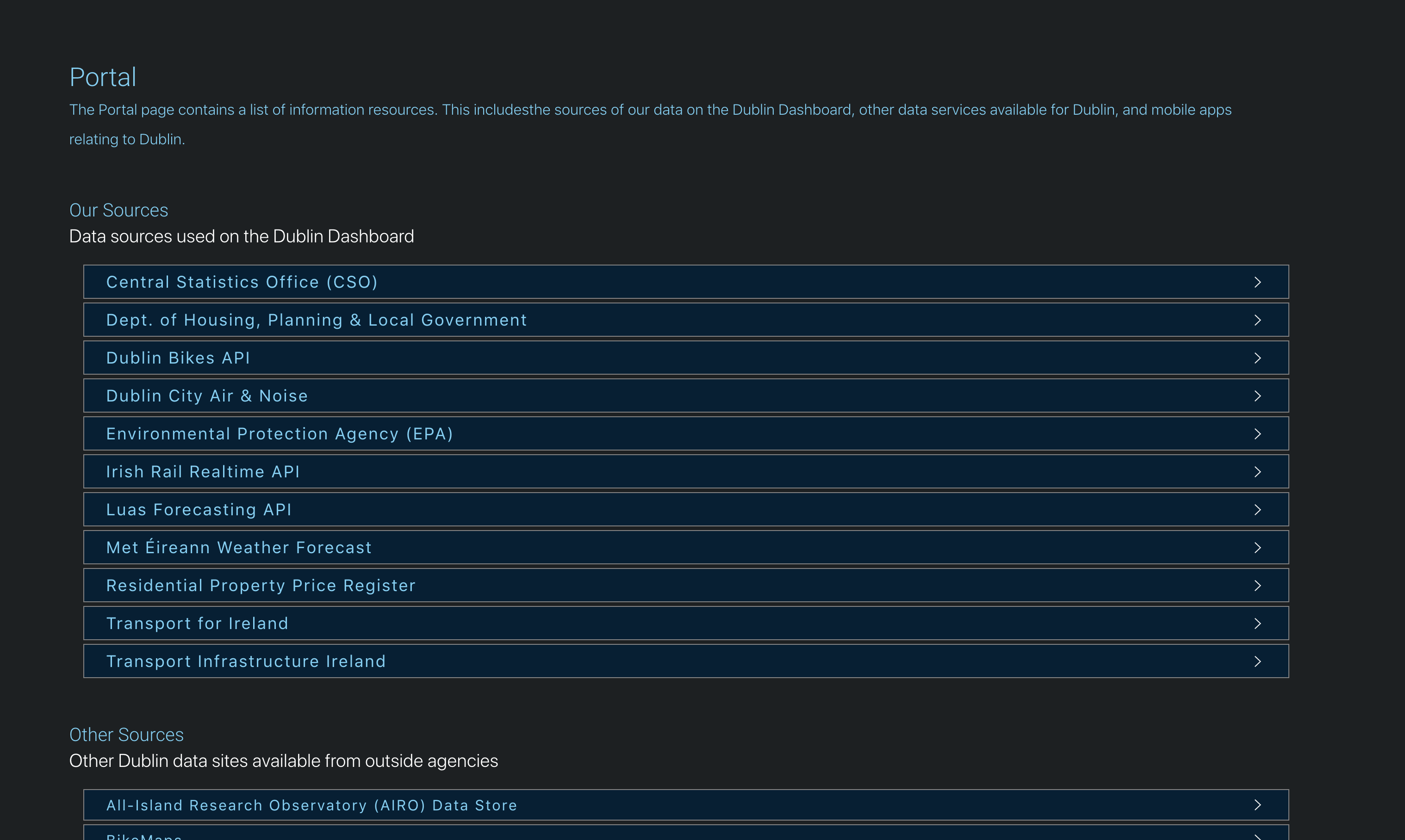Screen dimensions: 1405x840
Task: Open Irish Rail Realtime API label
Action: tap(203, 471)
